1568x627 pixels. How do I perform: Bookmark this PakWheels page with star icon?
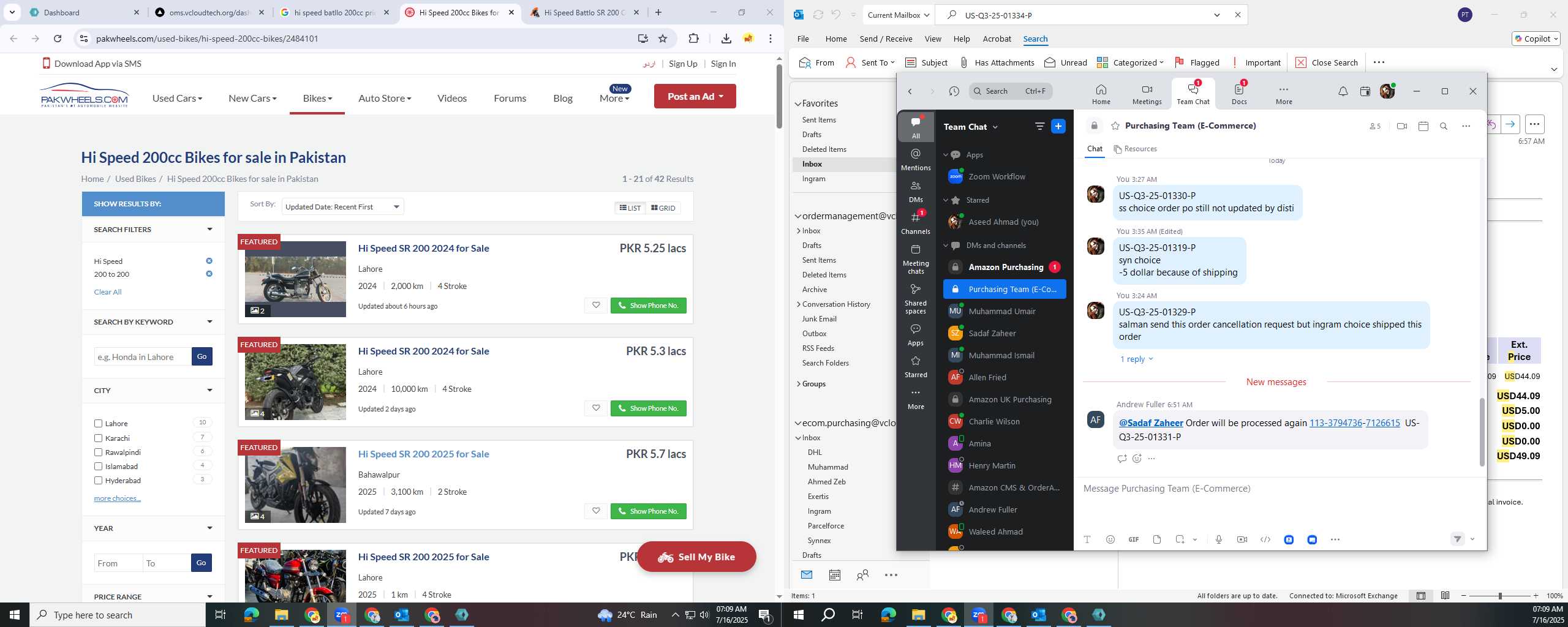[662, 39]
